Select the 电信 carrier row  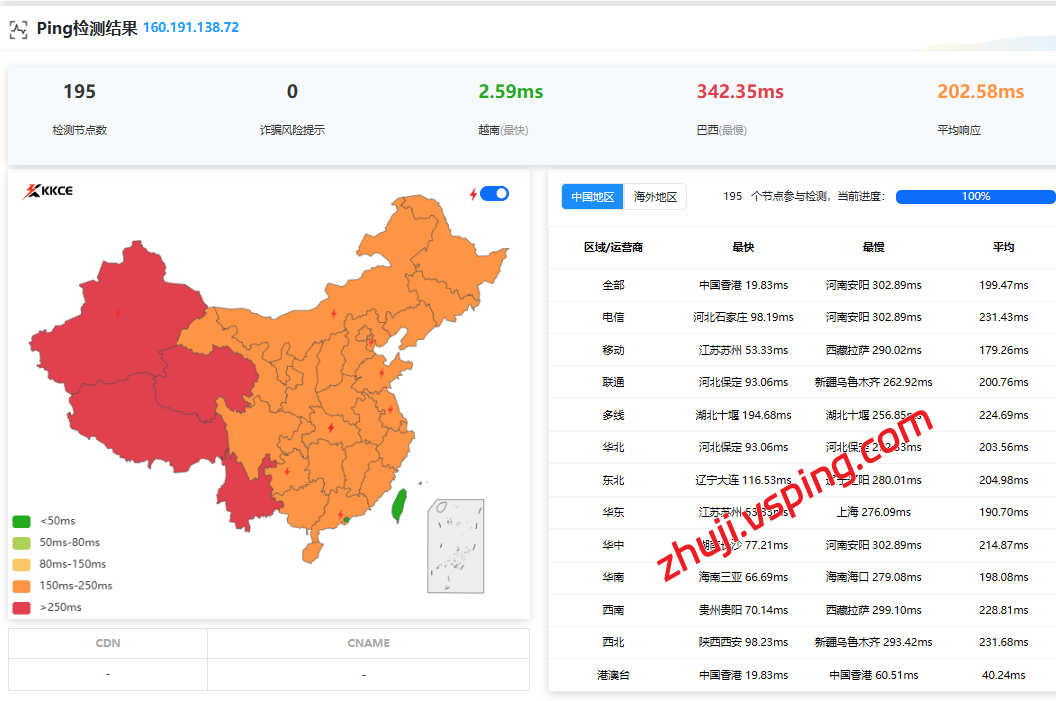613,317
